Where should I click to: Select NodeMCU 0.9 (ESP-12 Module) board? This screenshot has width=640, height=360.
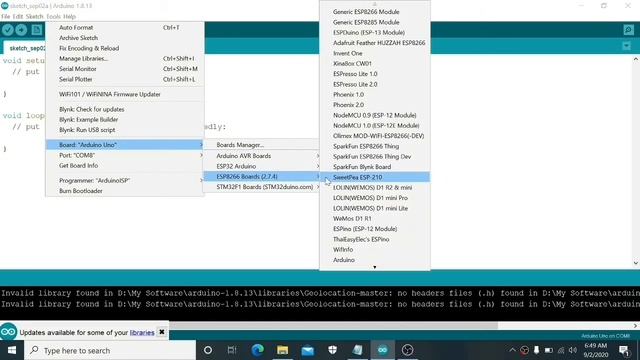tap(375, 116)
